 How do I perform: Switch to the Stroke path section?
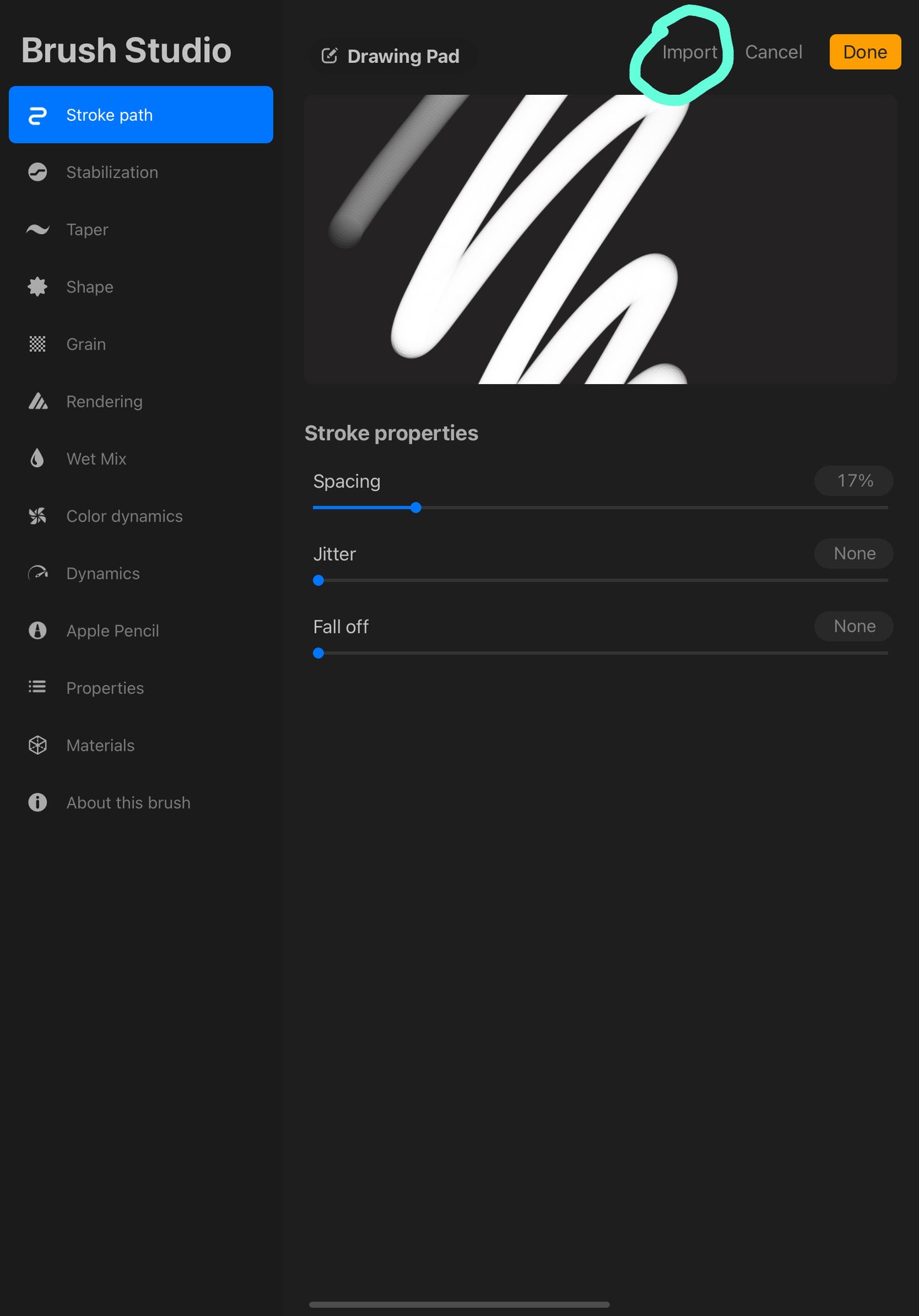click(x=141, y=115)
